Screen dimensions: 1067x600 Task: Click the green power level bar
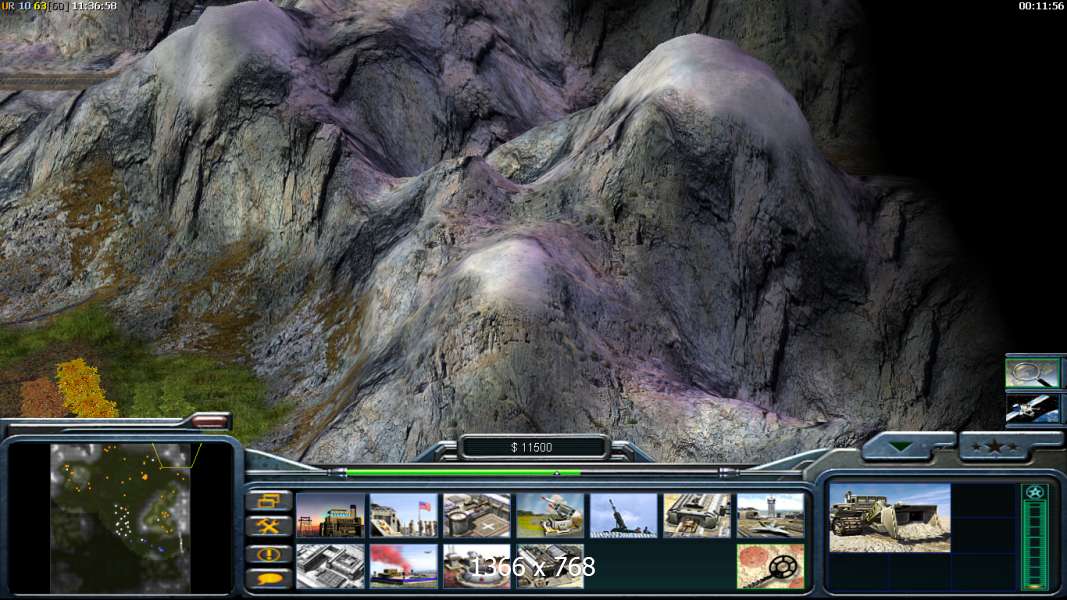pyautogui.click(x=464, y=472)
